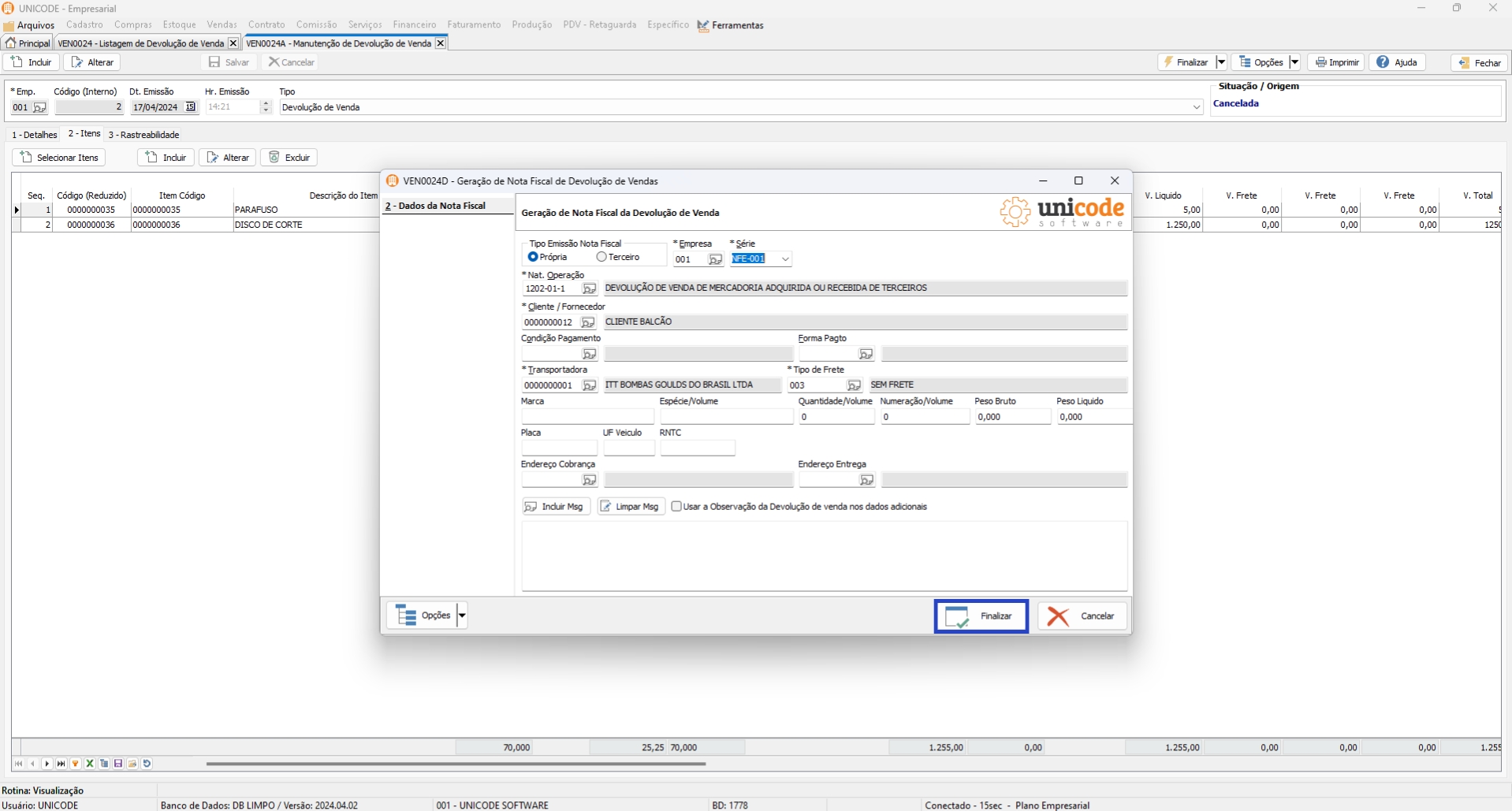Click the horizontal scrollbar of items grid

pos(456,764)
